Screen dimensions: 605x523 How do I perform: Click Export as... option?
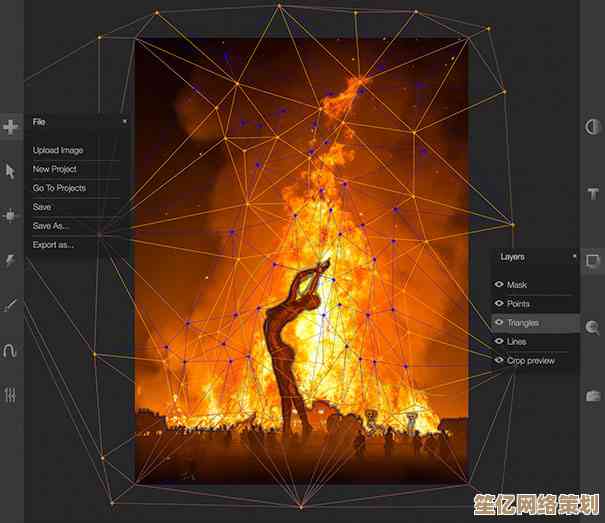(53, 245)
